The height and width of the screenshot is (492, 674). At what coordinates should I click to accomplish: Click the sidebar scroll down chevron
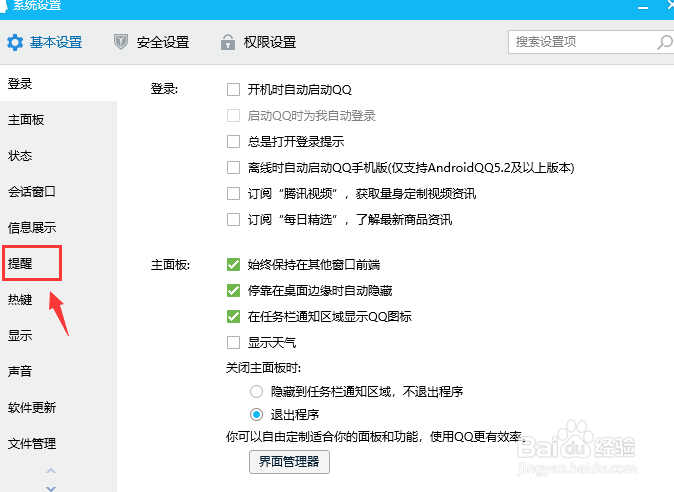[x=51, y=489]
